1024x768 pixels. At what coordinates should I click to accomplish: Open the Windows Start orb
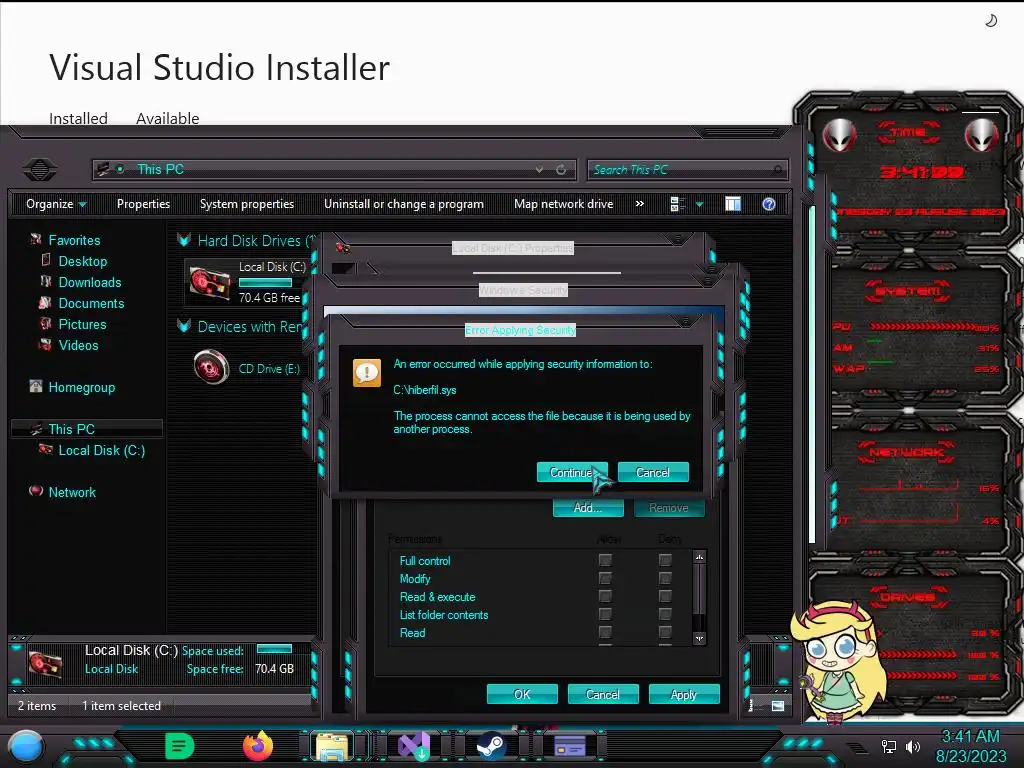(x=26, y=748)
